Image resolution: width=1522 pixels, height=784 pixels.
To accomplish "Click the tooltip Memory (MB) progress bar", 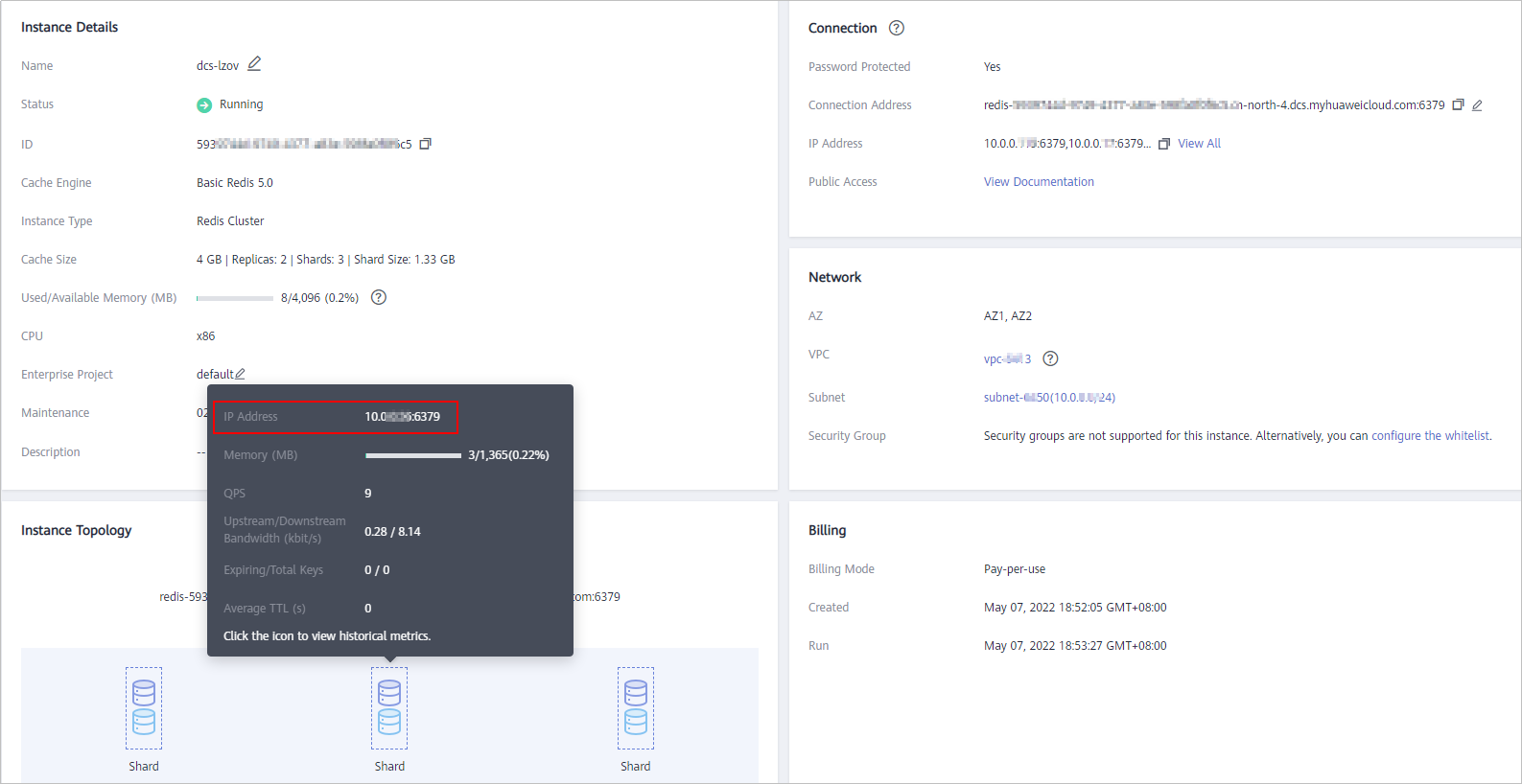I will coord(413,455).
